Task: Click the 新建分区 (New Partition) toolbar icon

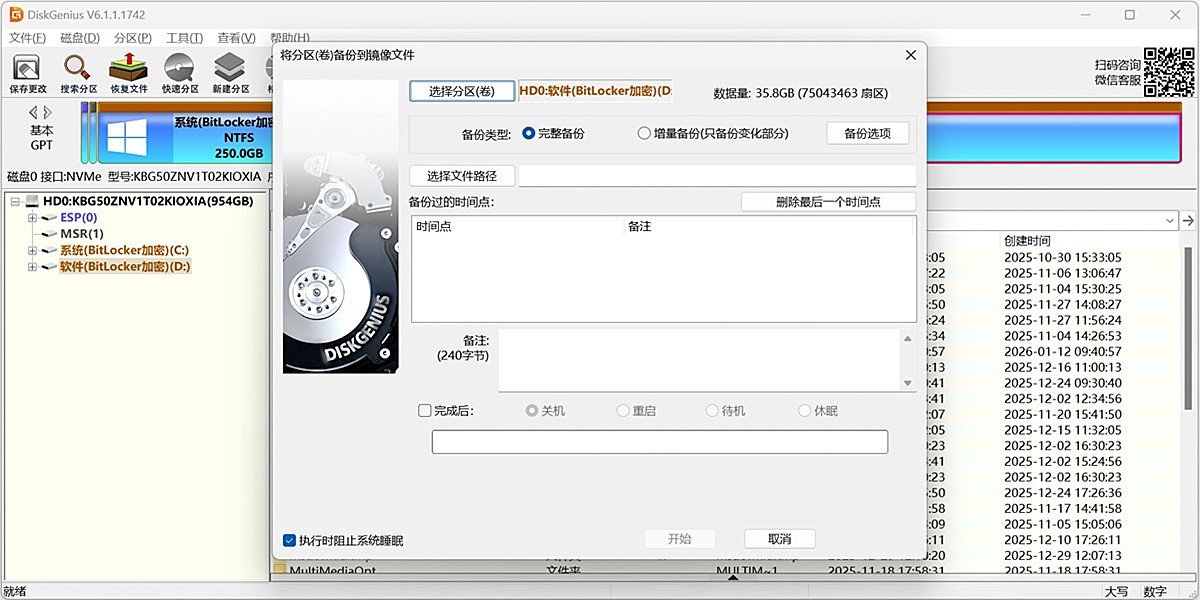Action: [229, 70]
